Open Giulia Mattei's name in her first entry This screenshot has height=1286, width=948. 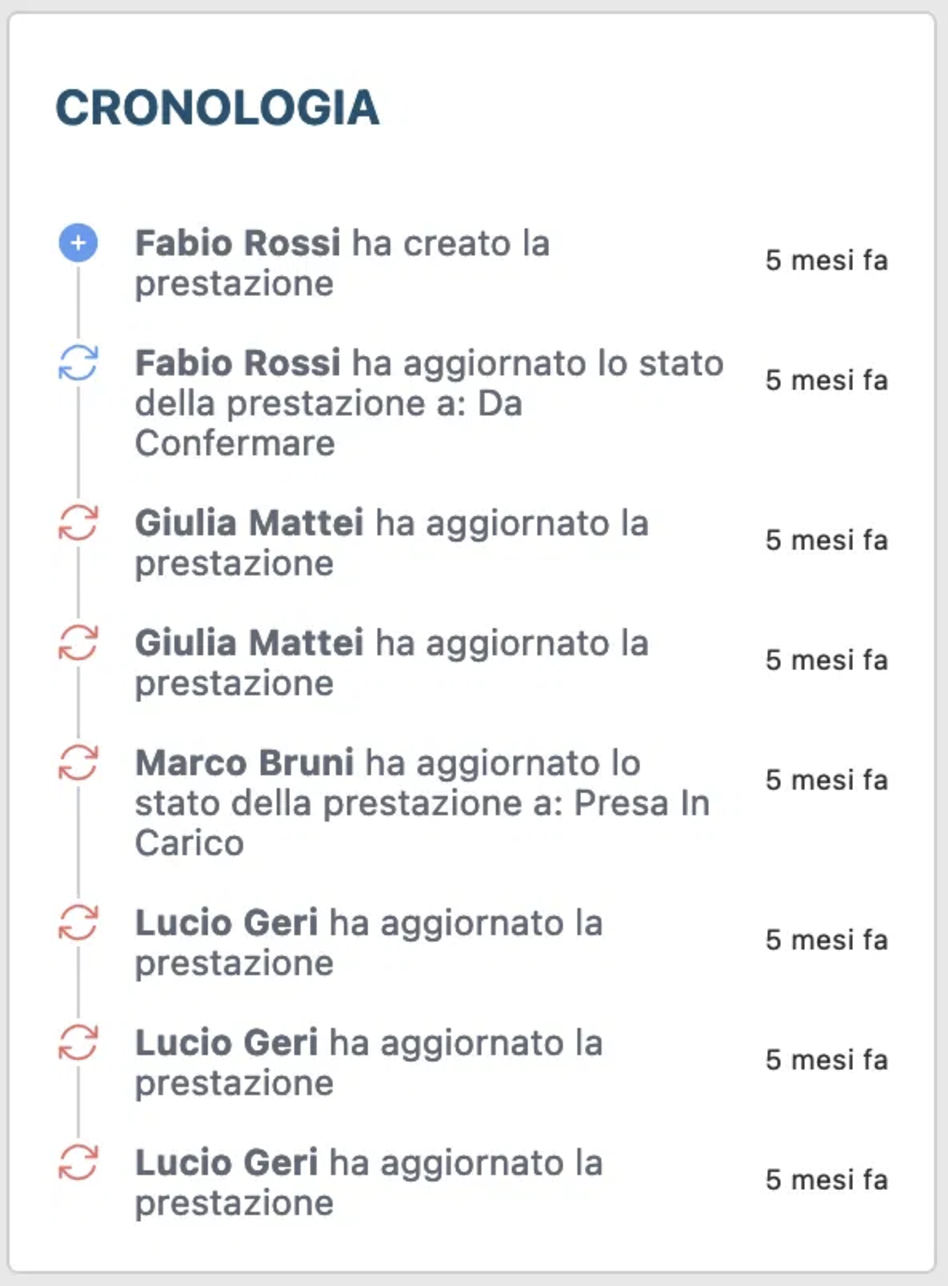click(250, 523)
